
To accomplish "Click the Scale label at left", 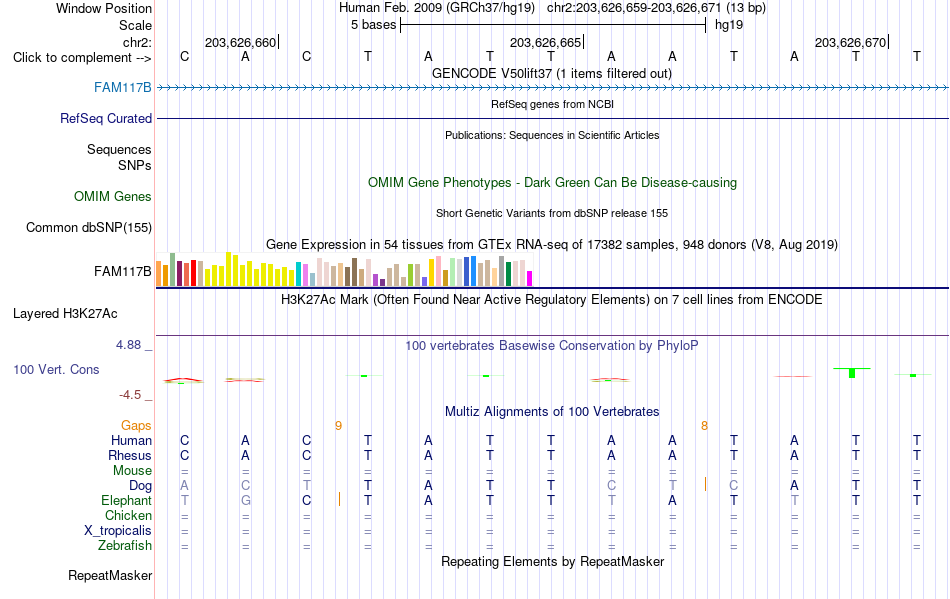I will click(136, 25).
